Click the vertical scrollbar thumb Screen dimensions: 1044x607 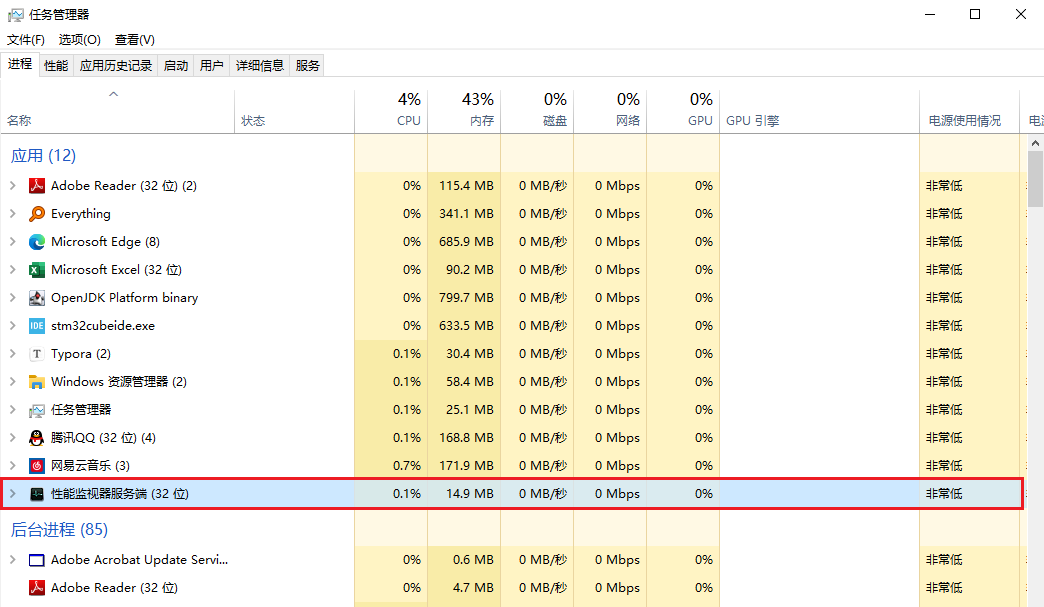[x=1035, y=178]
